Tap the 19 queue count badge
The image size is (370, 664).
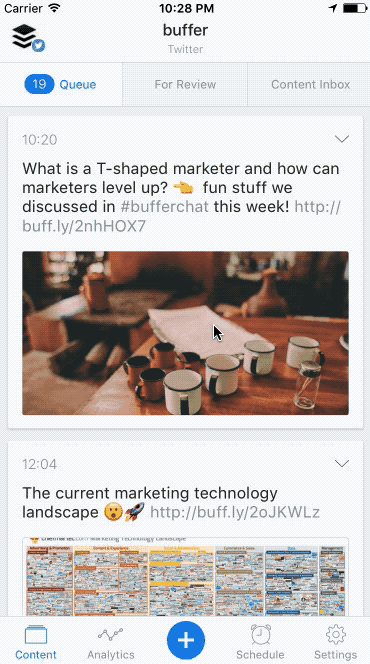(39, 84)
